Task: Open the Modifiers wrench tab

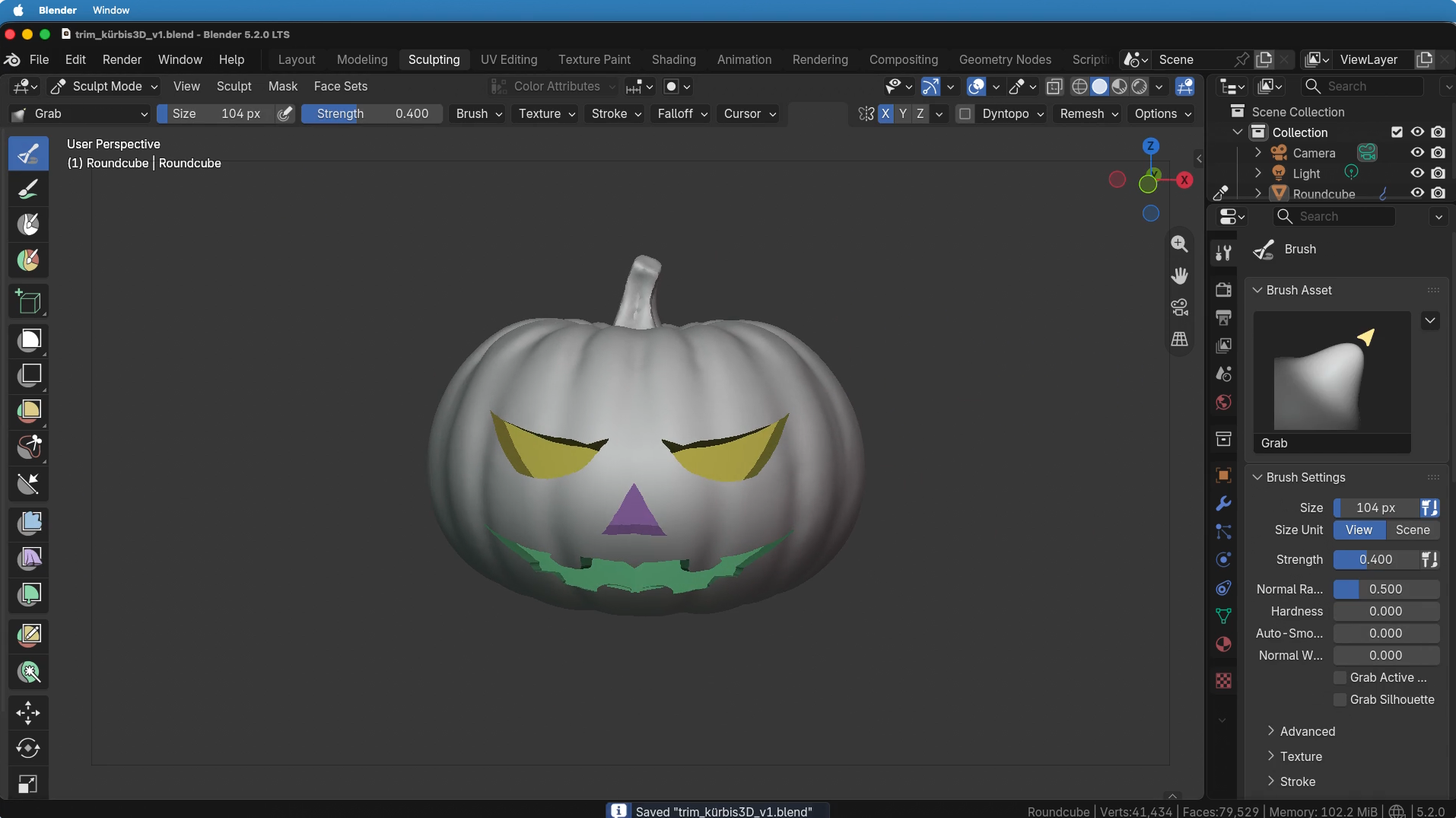Action: (1223, 504)
